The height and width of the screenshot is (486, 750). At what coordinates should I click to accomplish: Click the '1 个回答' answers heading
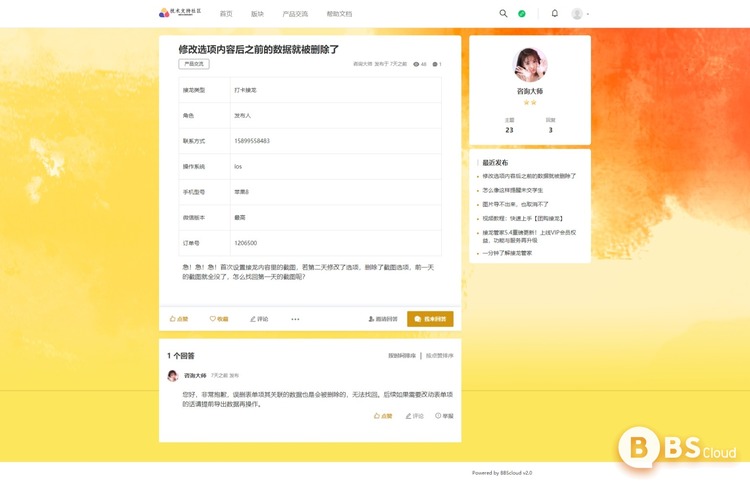click(x=180, y=355)
